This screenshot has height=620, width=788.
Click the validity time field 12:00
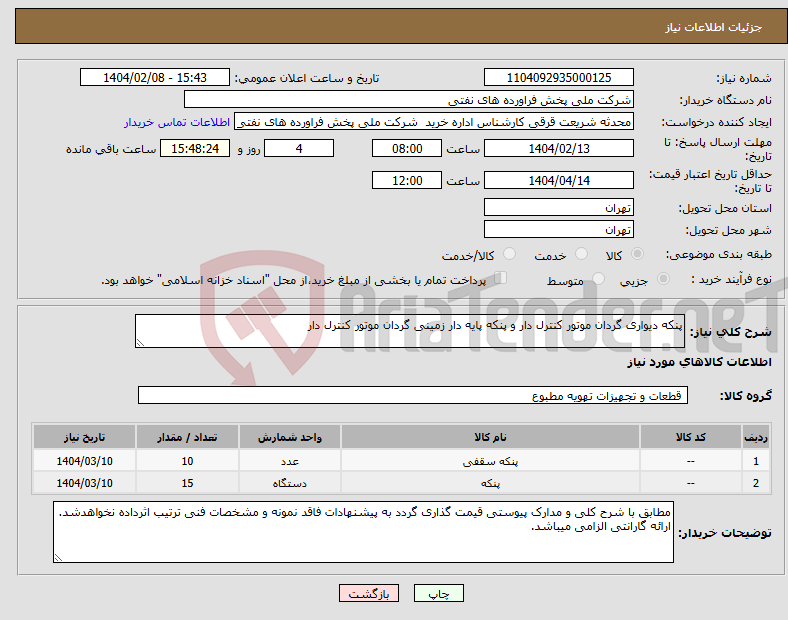tap(407, 180)
